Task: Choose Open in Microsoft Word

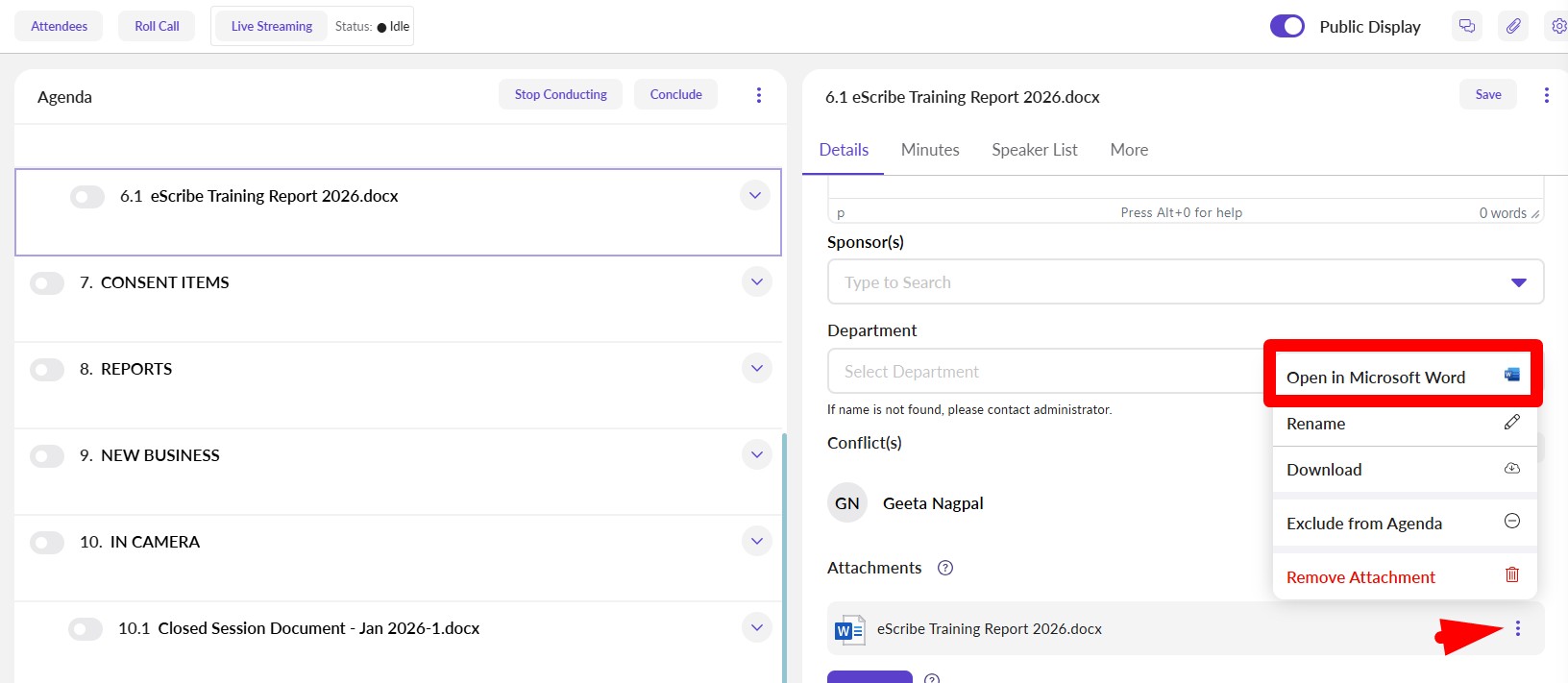Action: pyautogui.click(x=1403, y=377)
